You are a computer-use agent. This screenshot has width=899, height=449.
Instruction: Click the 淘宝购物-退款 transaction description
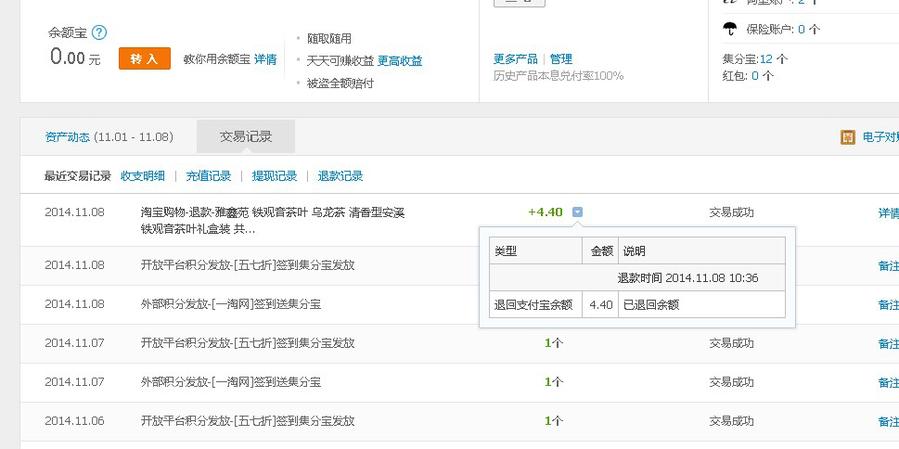click(273, 221)
